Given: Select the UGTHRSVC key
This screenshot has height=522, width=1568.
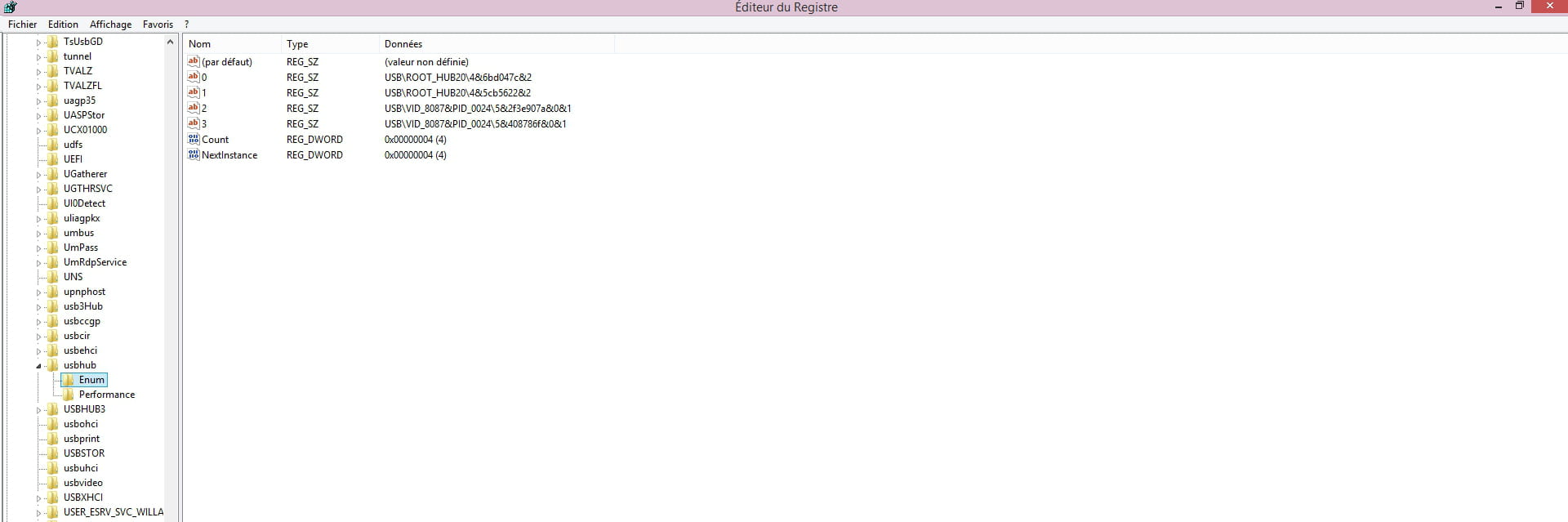Looking at the screenshot, I should click(88, 189).
